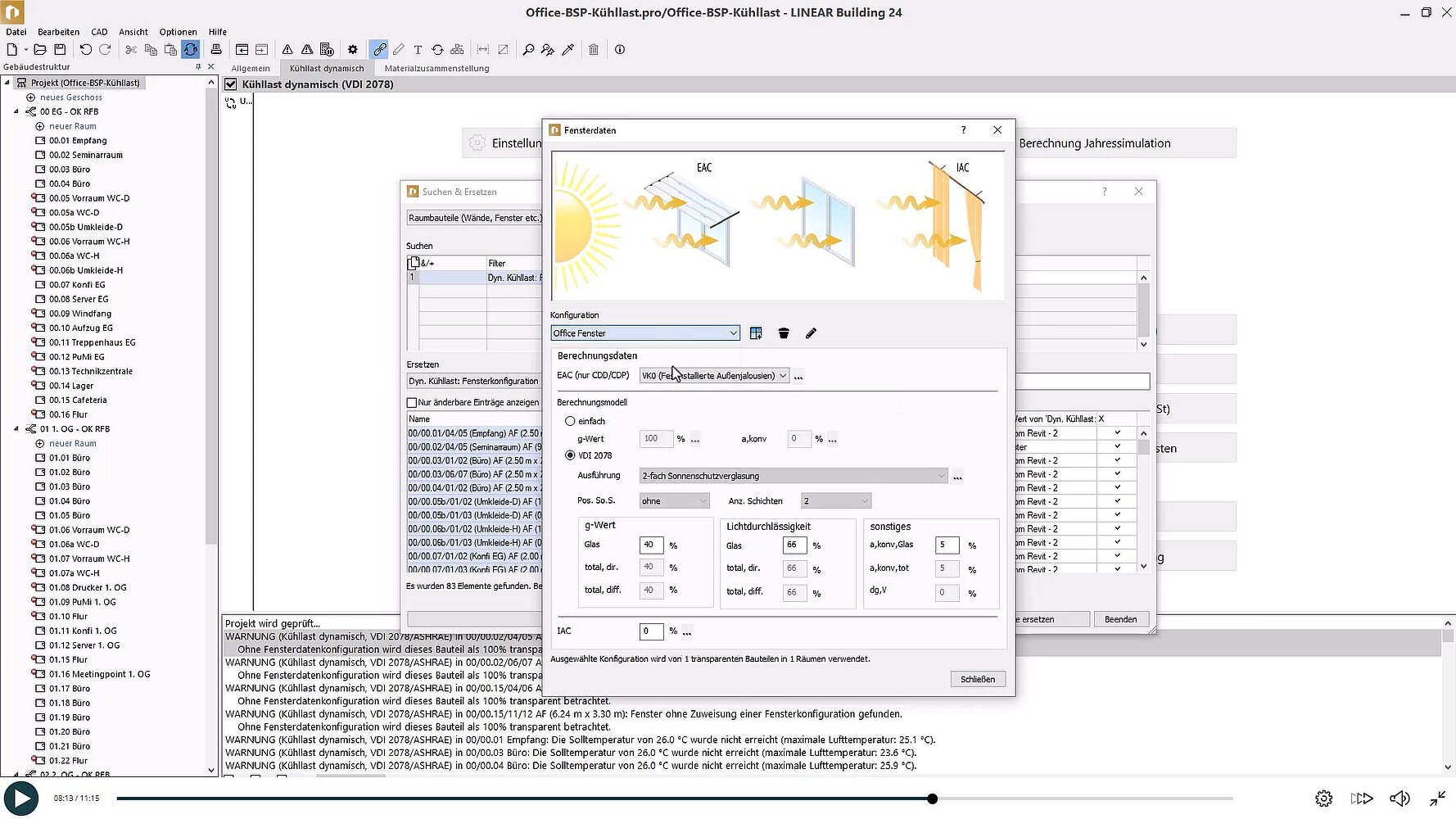Open the Optionen menu
Viewport: 1456px width, 819px height.
178,32
